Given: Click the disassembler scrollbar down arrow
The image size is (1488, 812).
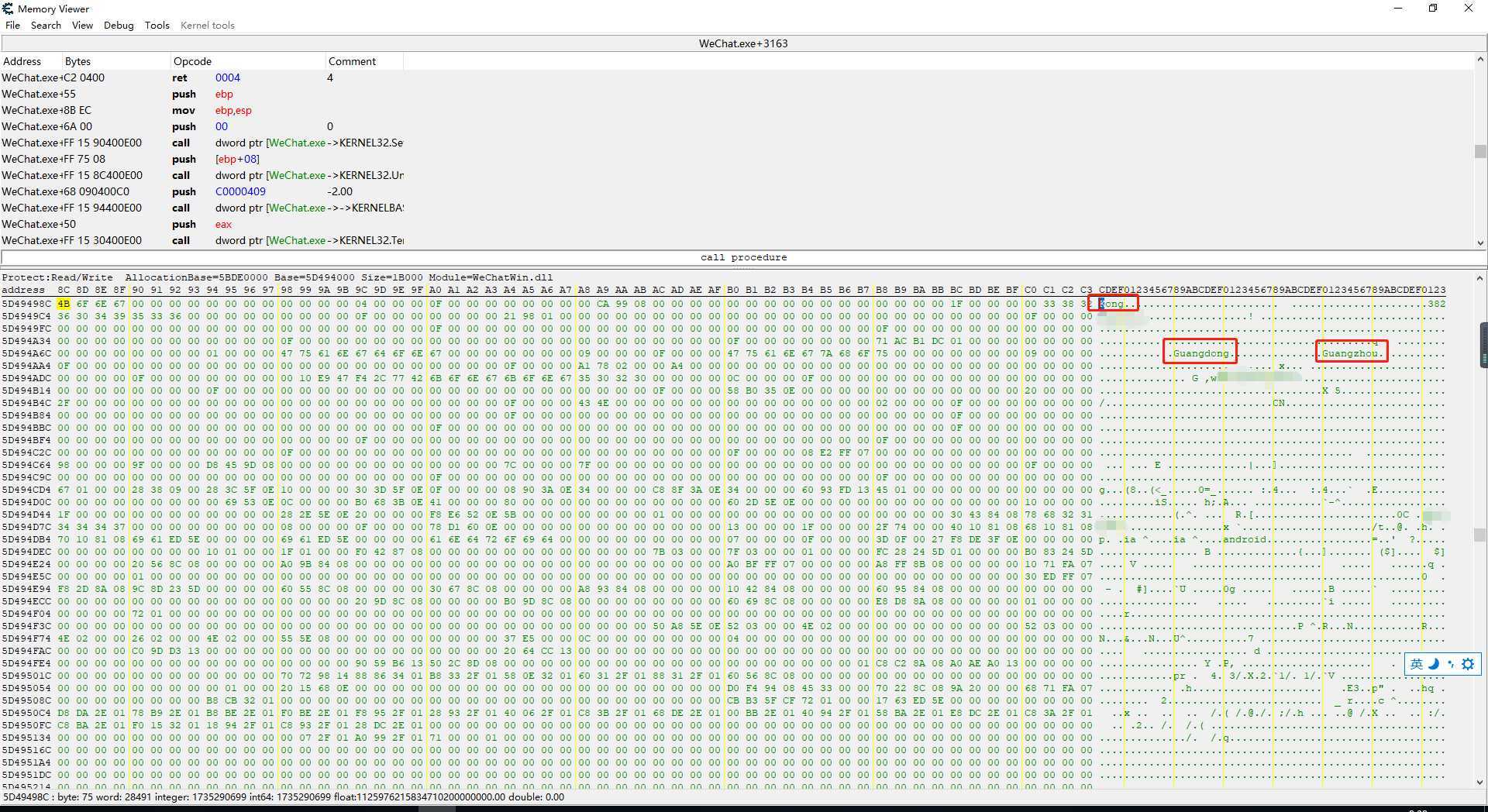Looking at the screenshot, I should pos(1480,243).
